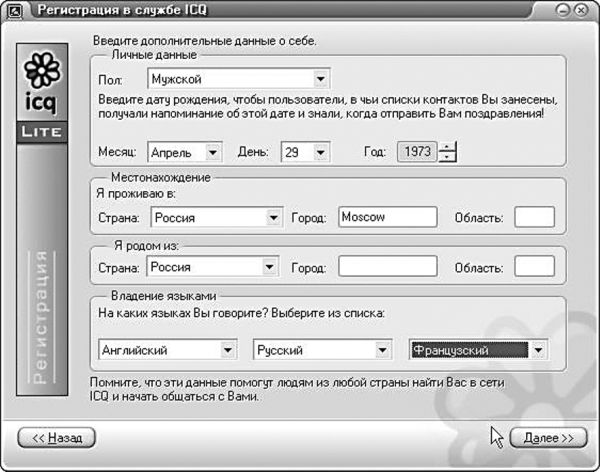The width and height of the screenshot is (600, 472).
Task: Minimize the ICQ registration window
Action: (562, 10)
